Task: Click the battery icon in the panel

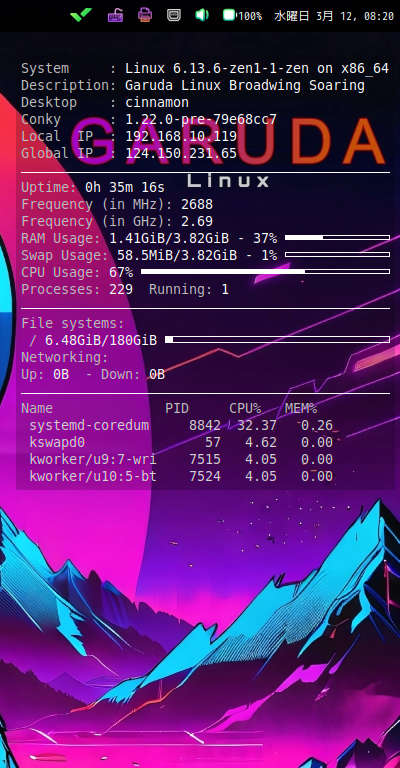Action: (229, 15)
